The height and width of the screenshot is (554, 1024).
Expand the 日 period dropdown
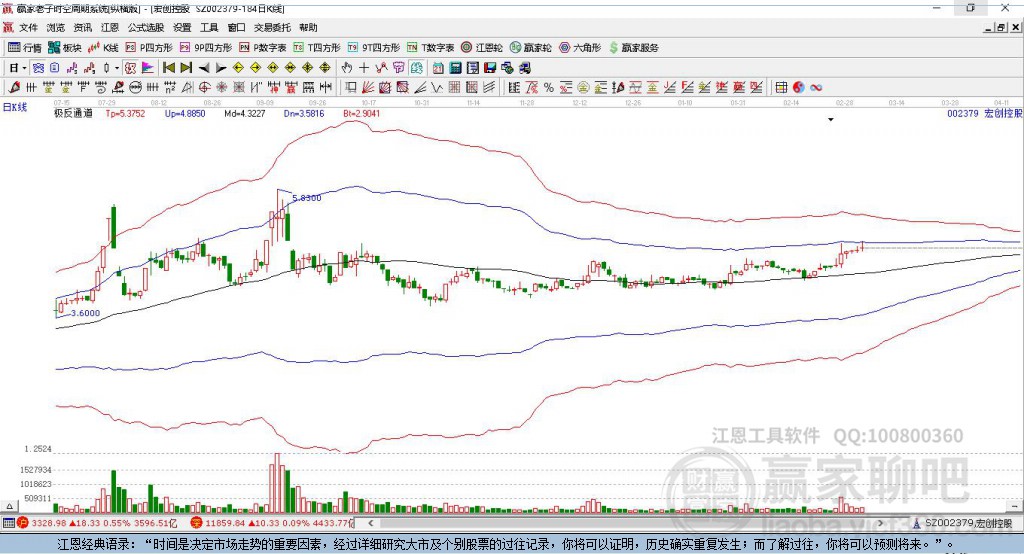(24, 68)
